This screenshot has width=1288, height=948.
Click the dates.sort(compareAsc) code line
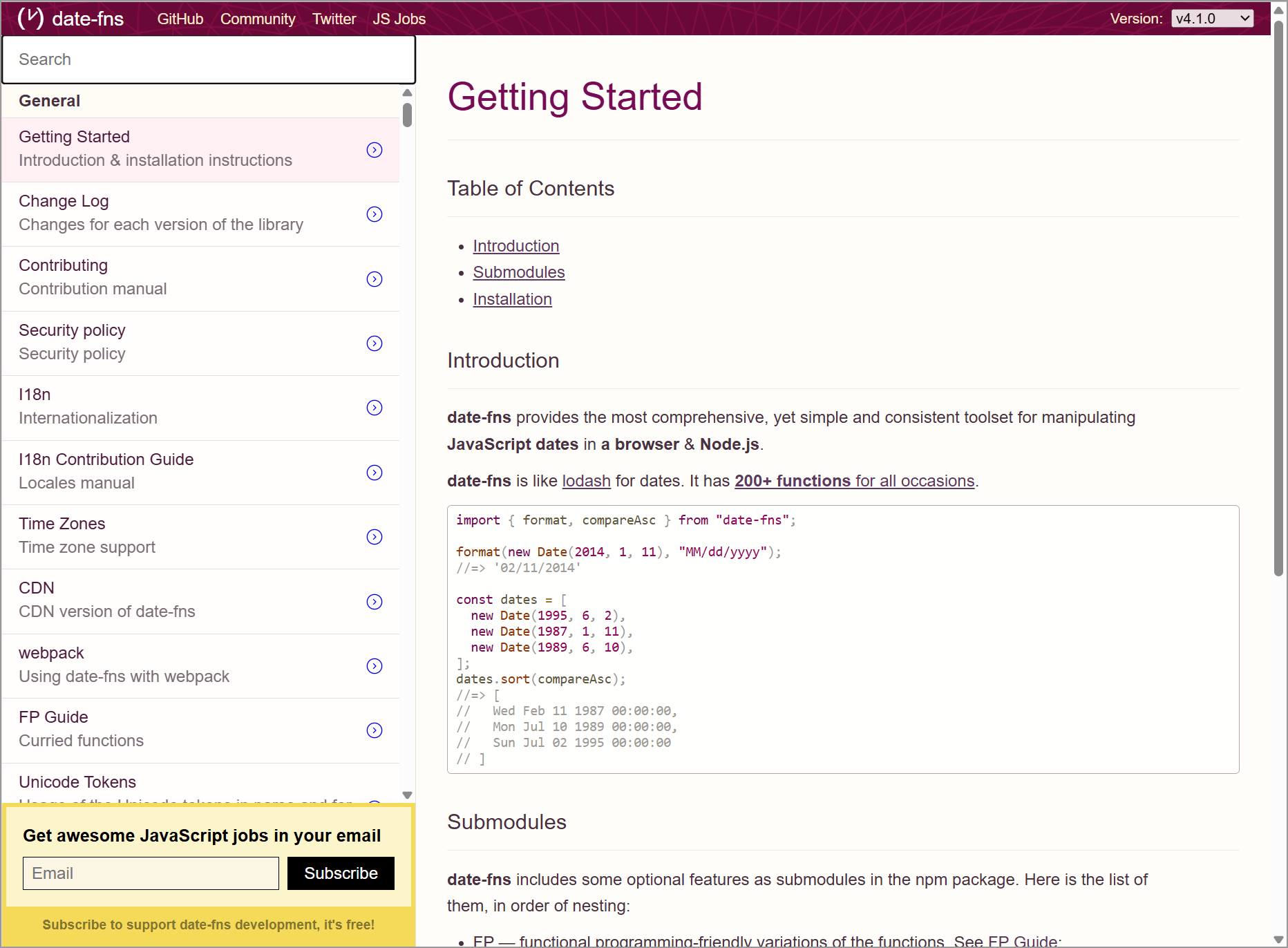coord(541,679)
